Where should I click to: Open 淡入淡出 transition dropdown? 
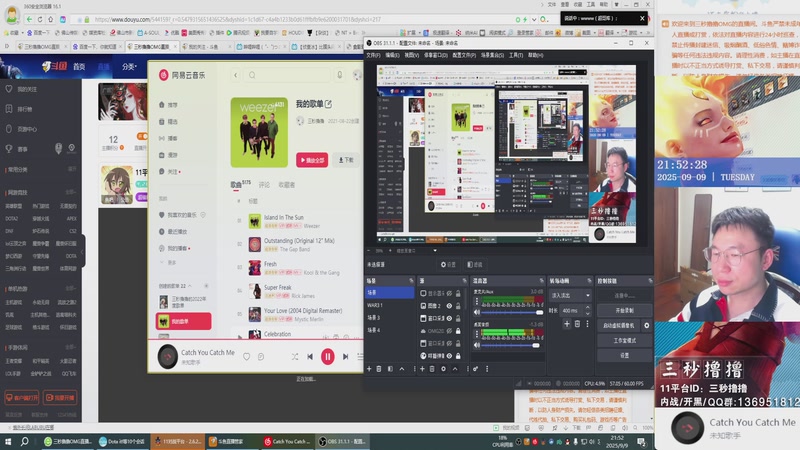(x=570, y=295)
